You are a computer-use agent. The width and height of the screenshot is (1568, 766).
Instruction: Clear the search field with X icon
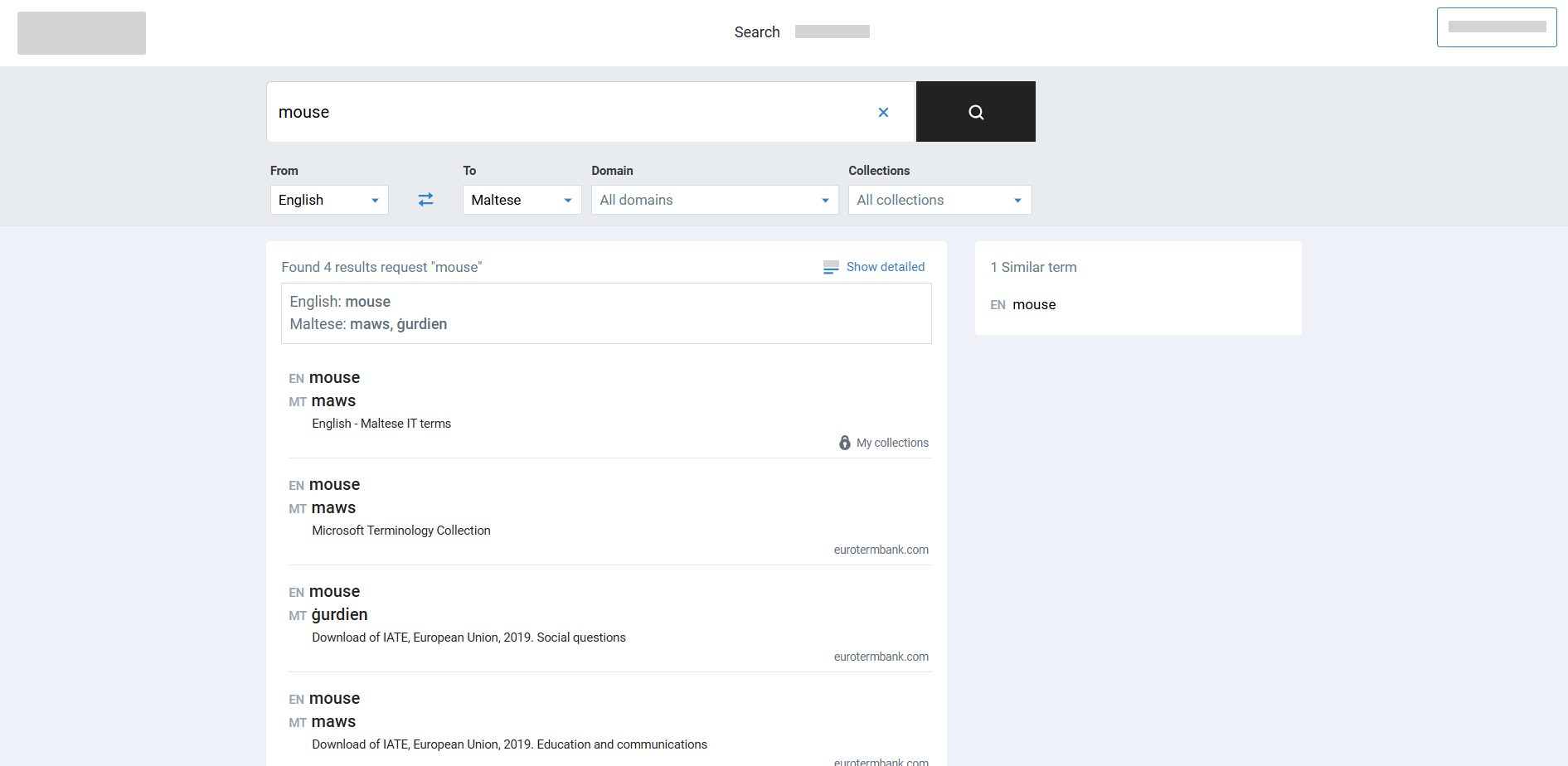point(883,113)
